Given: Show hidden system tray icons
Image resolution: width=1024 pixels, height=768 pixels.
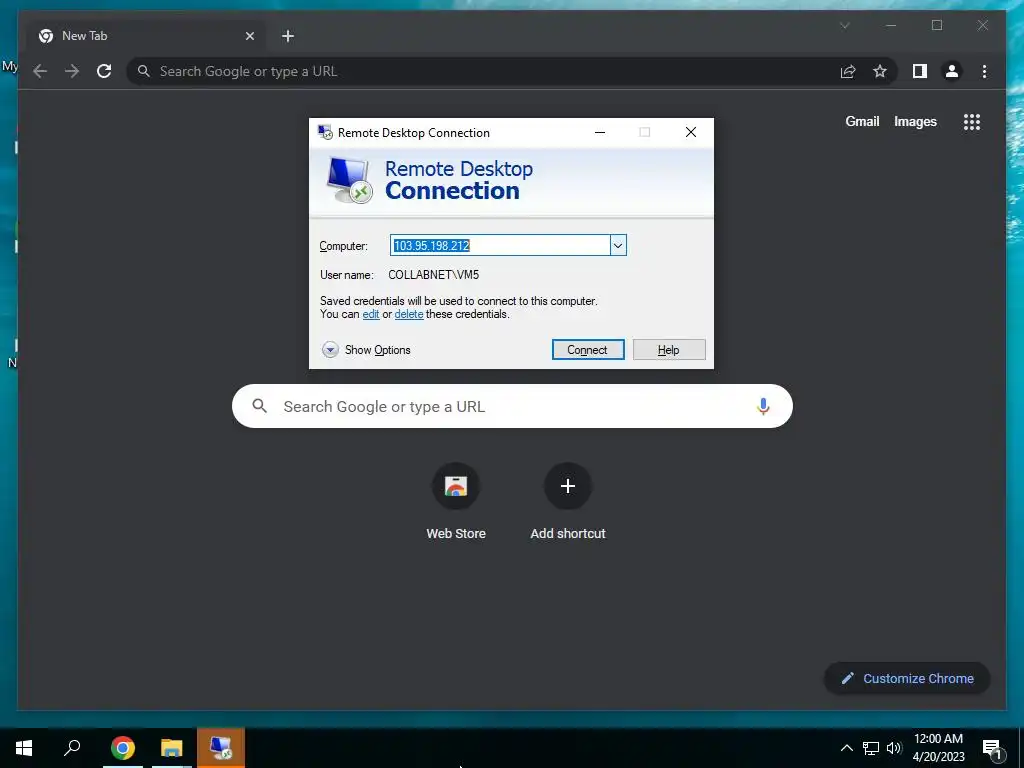Looking at the screenshot, I should (846, 748).
